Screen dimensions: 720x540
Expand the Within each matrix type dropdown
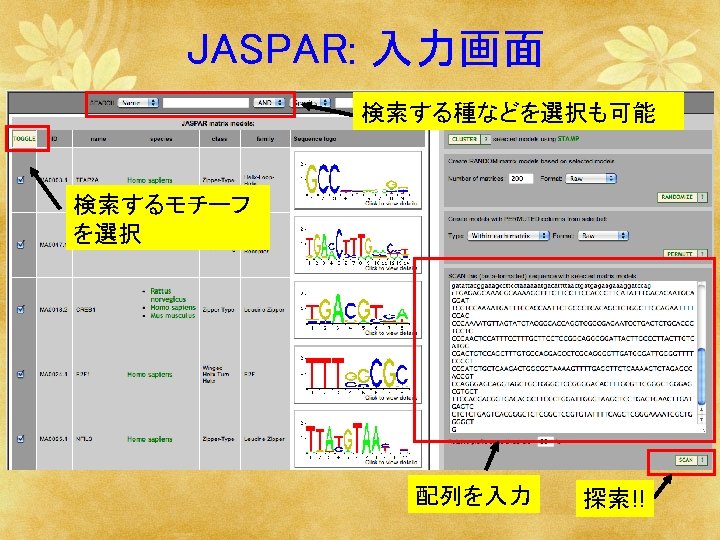pyautogui.click(x=508, y=236)
